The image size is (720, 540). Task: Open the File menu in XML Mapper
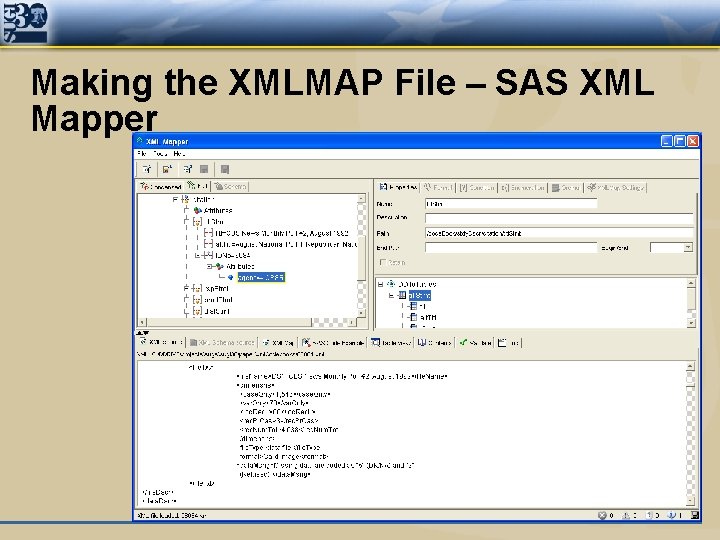142,154
